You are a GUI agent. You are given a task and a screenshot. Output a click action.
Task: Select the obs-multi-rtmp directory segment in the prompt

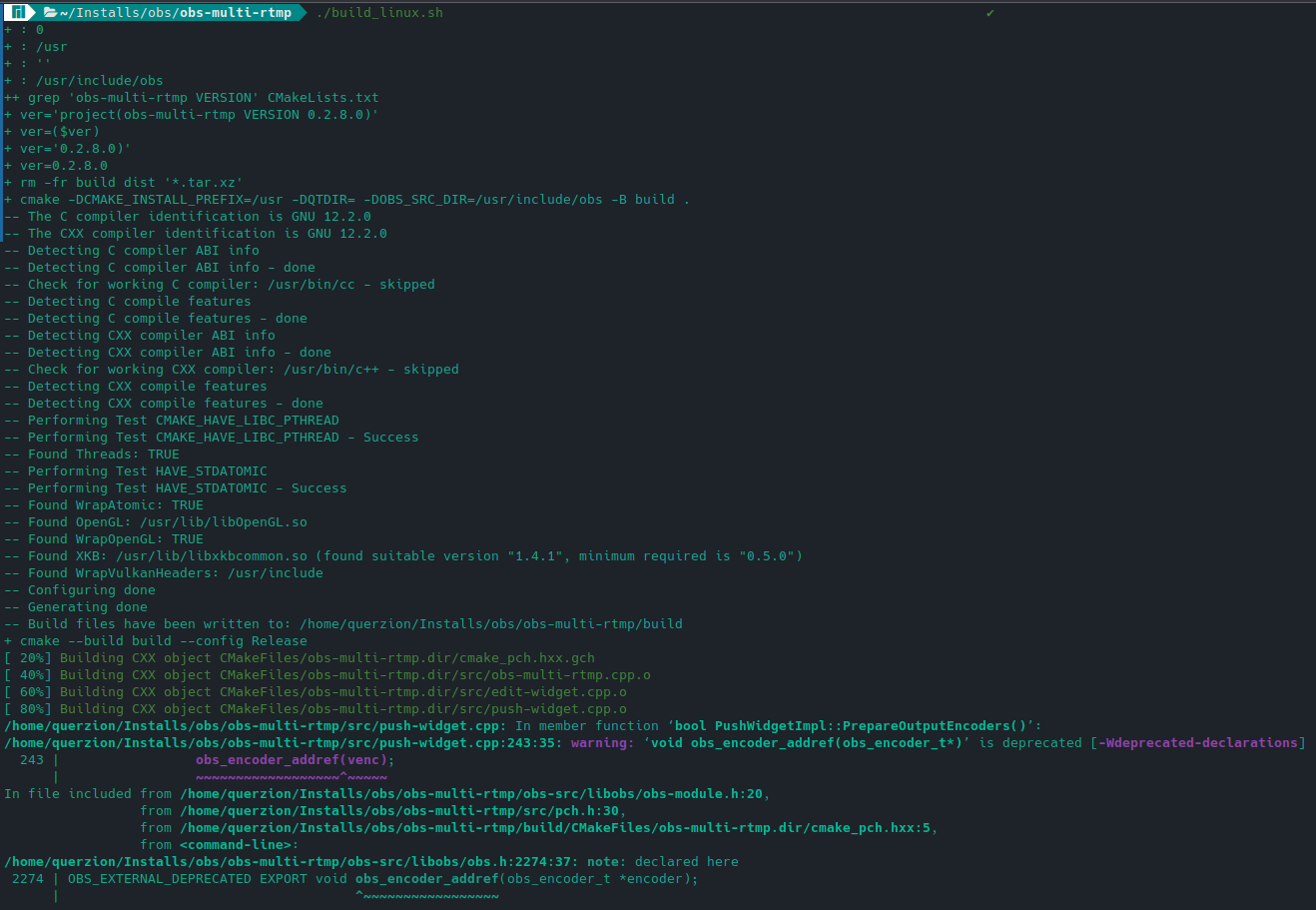tap(237, 12)
